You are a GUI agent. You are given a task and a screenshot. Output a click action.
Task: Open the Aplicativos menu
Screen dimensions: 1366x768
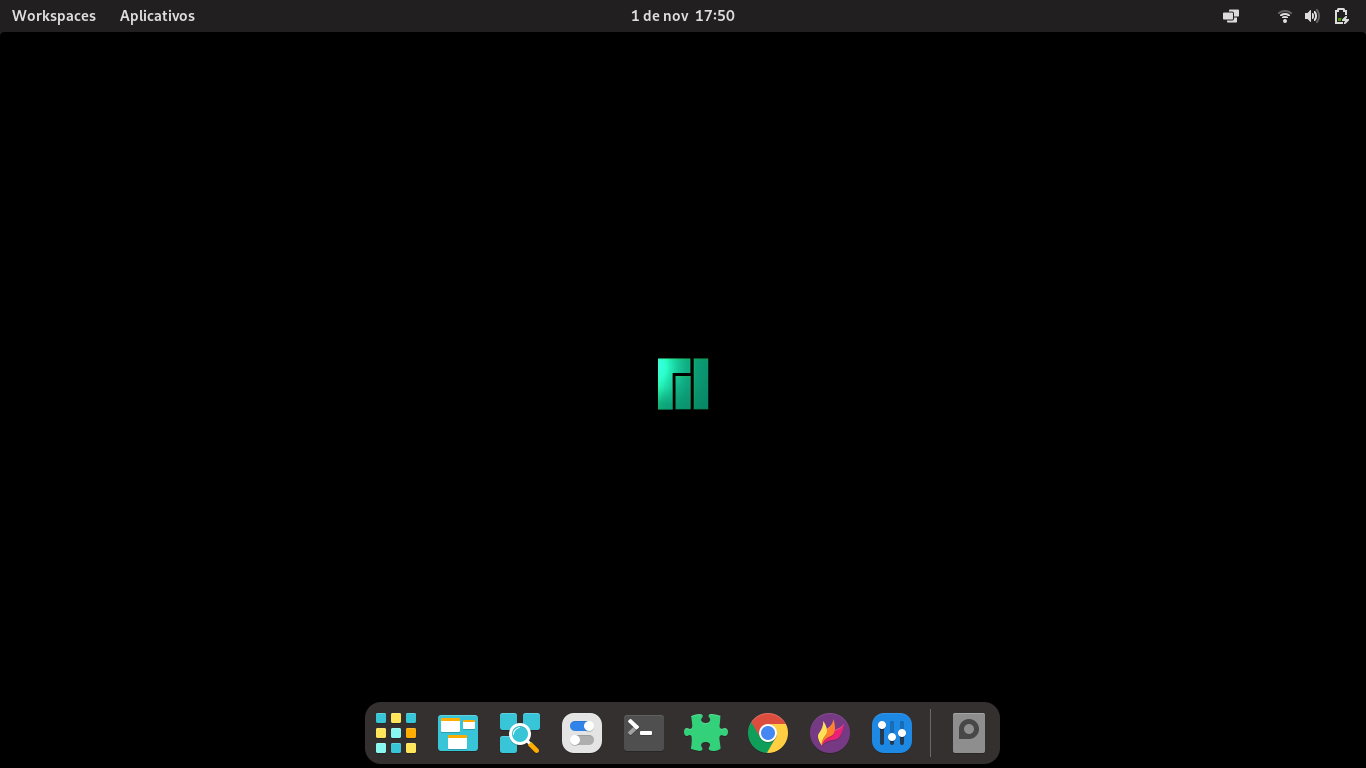[157, 16]
